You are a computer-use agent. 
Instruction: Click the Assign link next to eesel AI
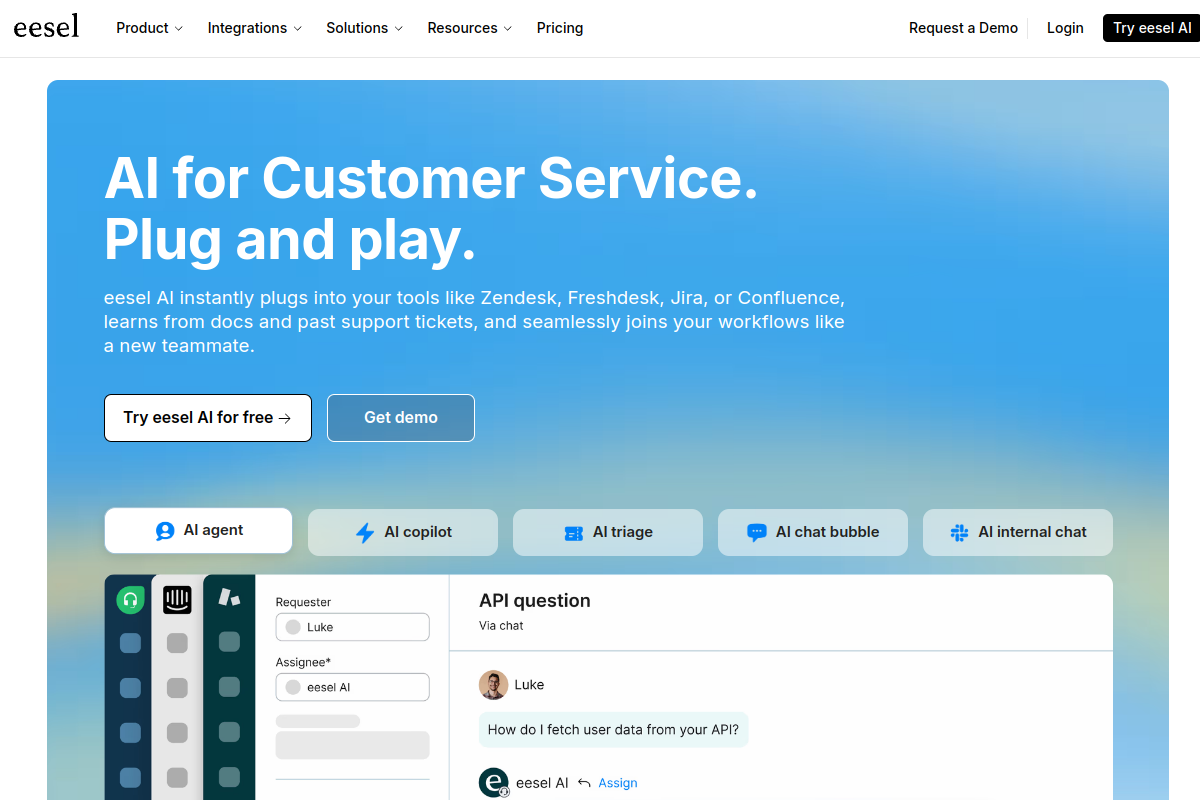point(617,783)
